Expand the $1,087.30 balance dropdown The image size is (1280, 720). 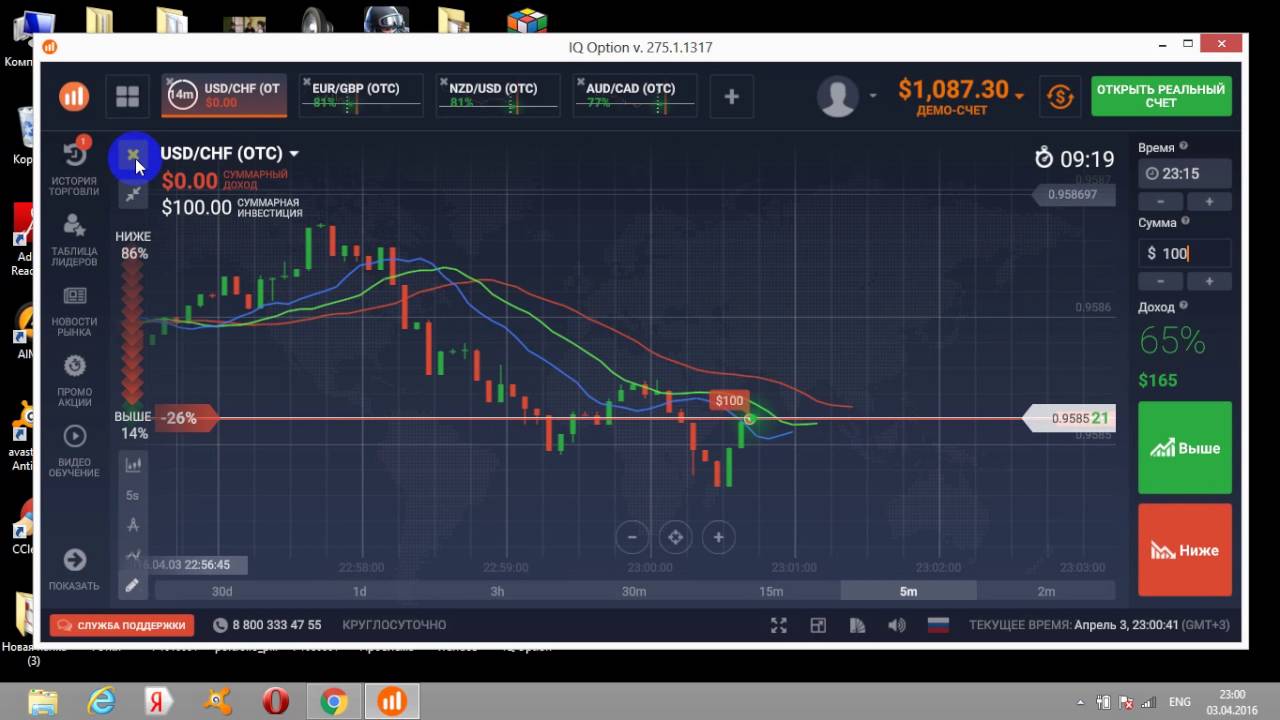(1019, 95)
